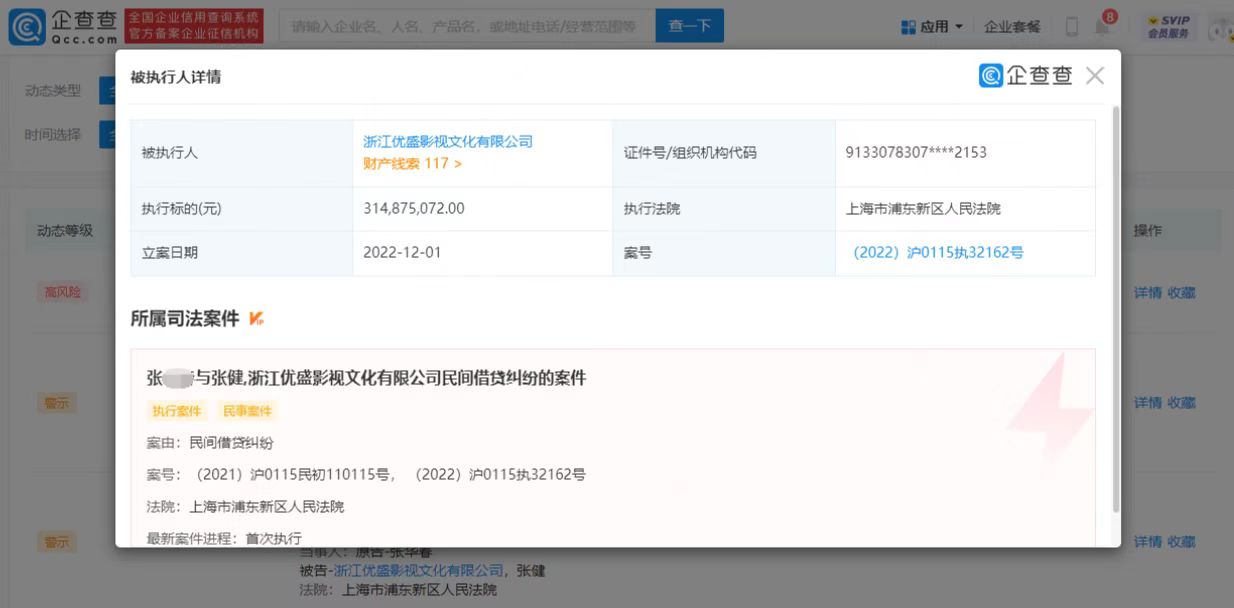Open 企业套餐 menu item
The height and width of the screenshot is (608, 1234).
click(x=1012, y=27)
